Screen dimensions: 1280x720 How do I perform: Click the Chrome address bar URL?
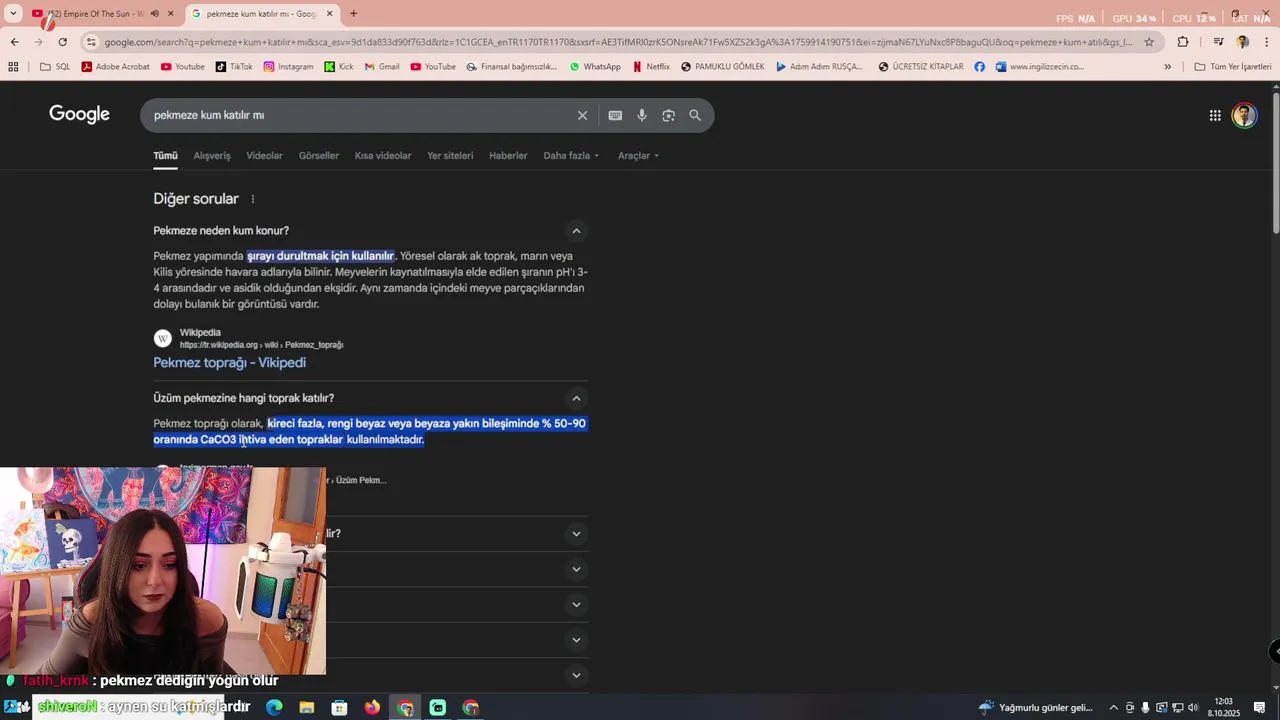tap(618, 42)
